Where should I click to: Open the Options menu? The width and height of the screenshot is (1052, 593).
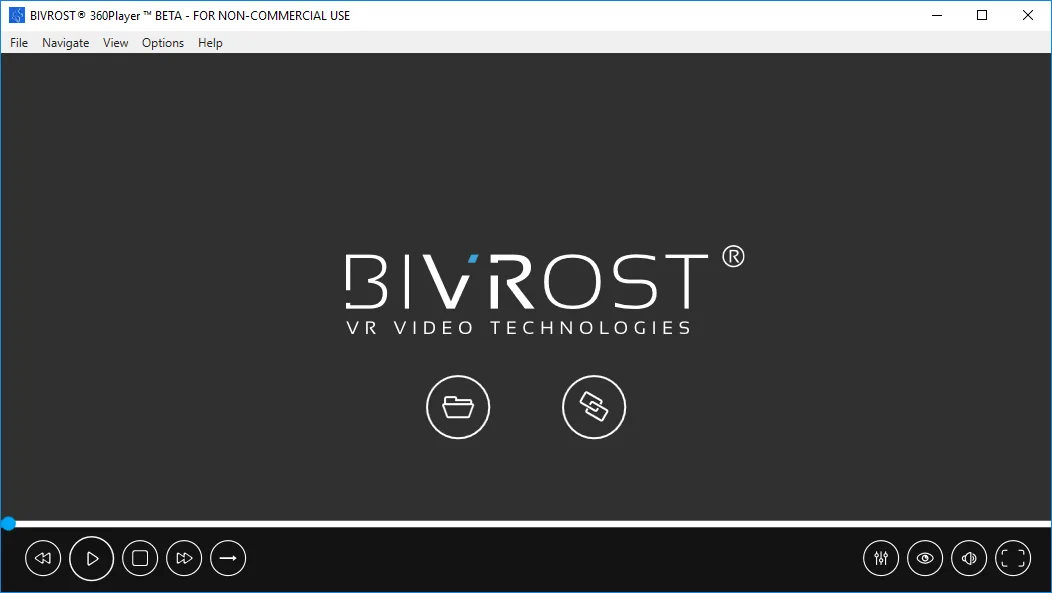tap(163, 43)
